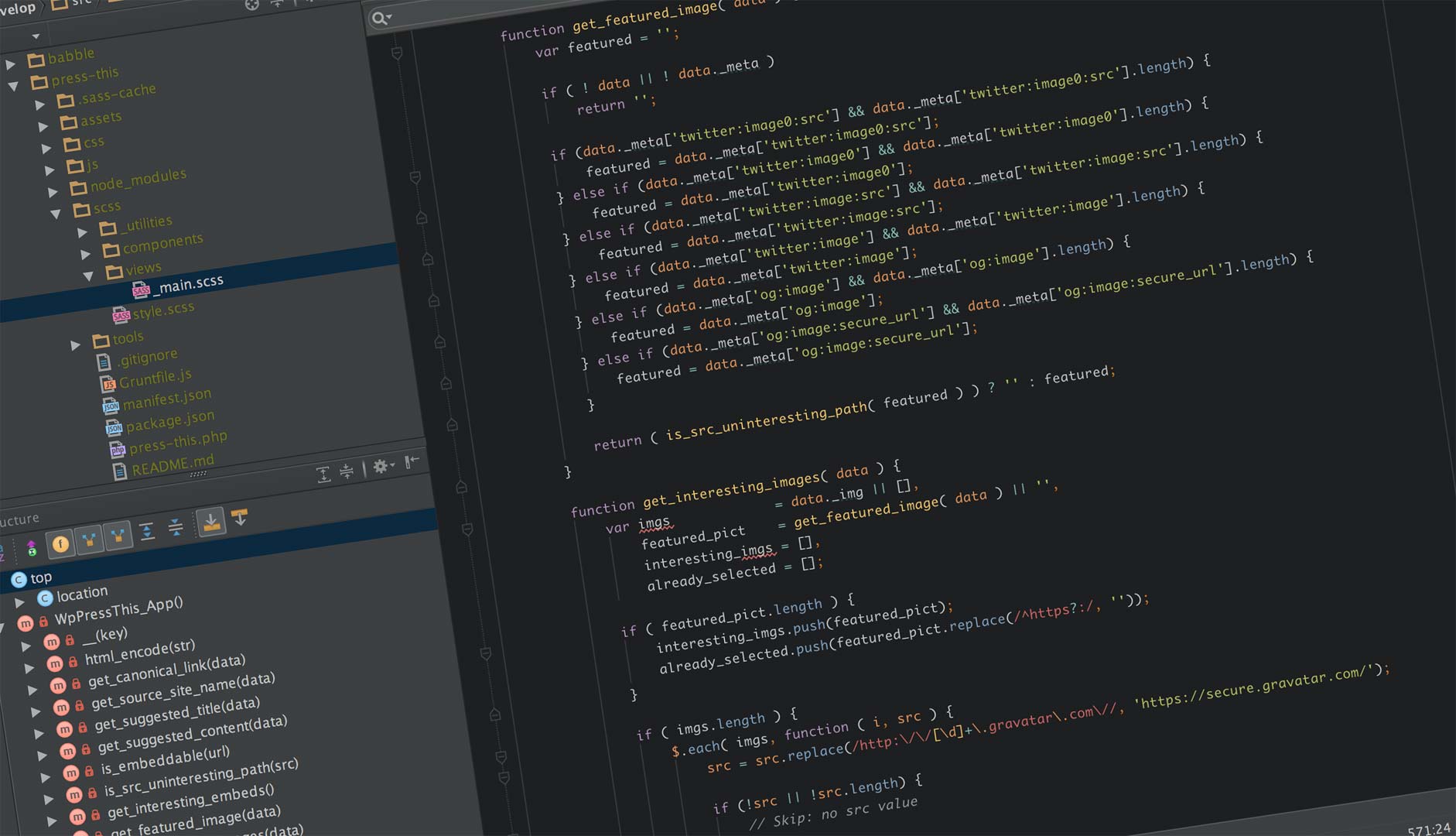Toggle Autoscroll to Source in Structure toolbar
This screenshot has height=836, width=1456.
pyautogui.click(x=210, y=522)
